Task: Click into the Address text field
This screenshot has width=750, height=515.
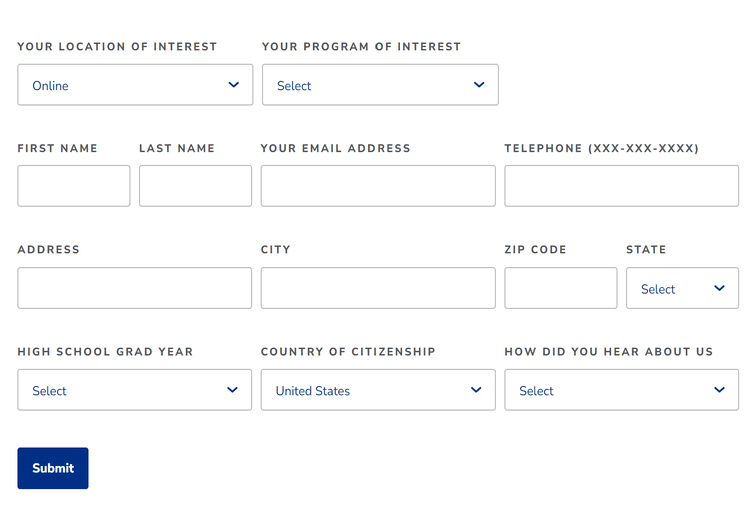Action: click(135, 288)
